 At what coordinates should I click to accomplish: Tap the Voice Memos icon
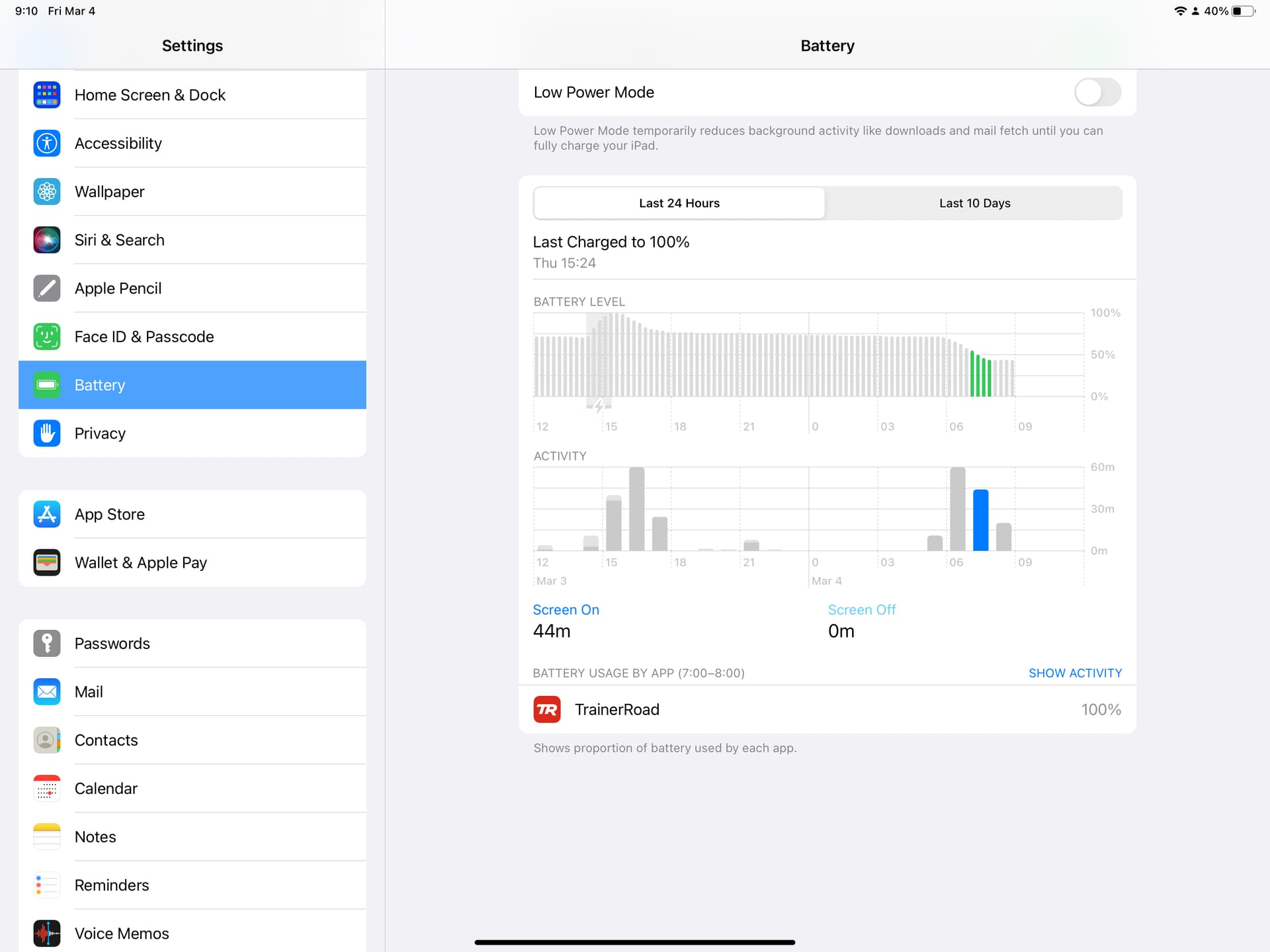coord(47,933)
